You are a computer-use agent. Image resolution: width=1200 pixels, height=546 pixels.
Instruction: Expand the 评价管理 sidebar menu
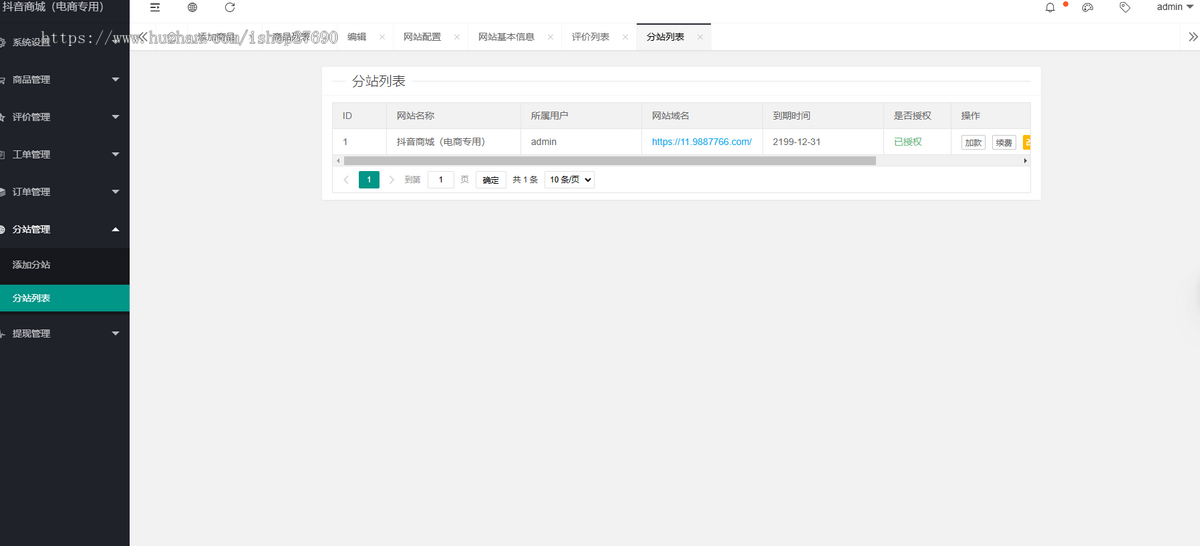click(x=65, y=117)
